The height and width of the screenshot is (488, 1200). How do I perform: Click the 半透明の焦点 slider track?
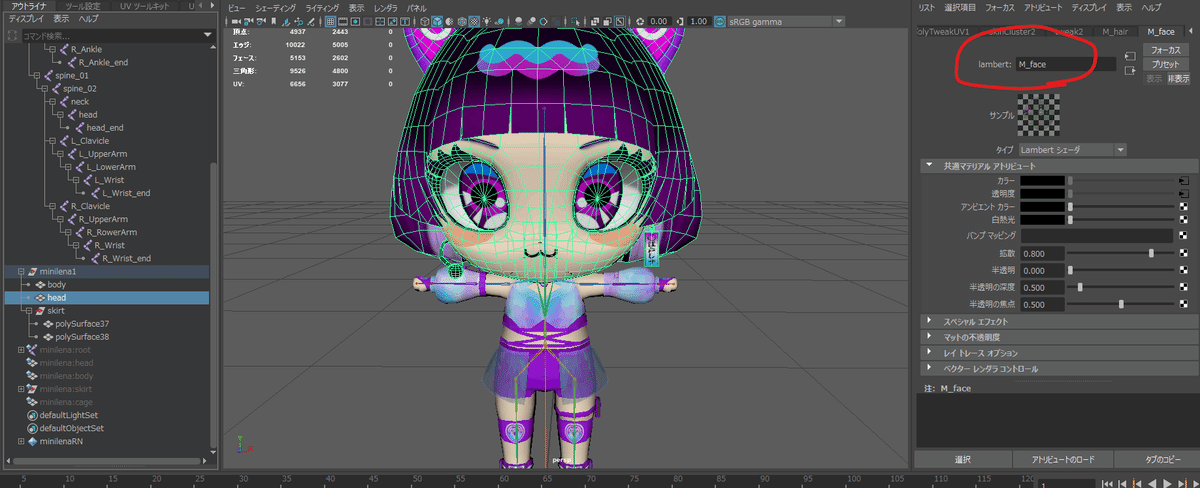[1122, 304]
